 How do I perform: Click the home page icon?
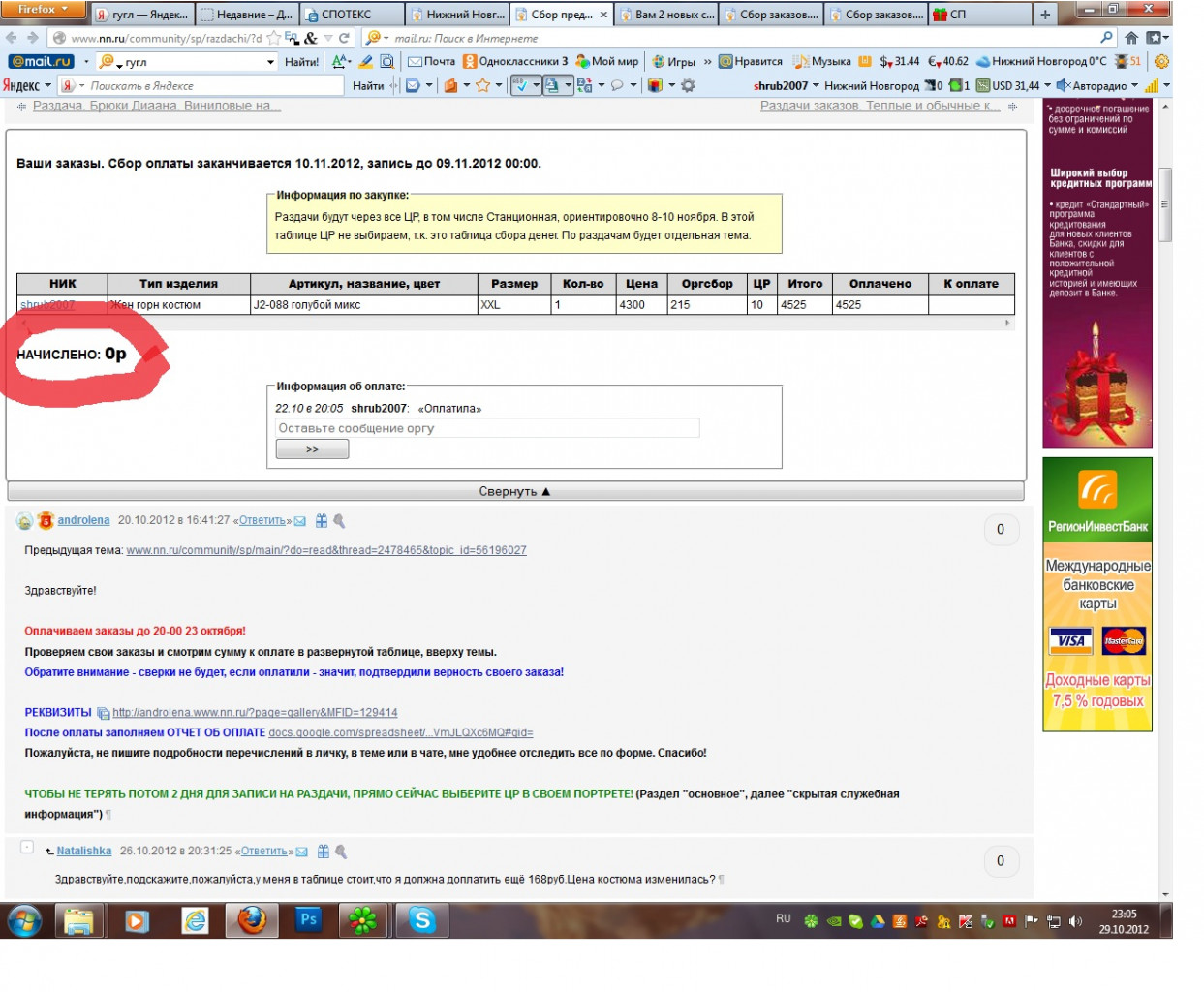click(1131, 38)
